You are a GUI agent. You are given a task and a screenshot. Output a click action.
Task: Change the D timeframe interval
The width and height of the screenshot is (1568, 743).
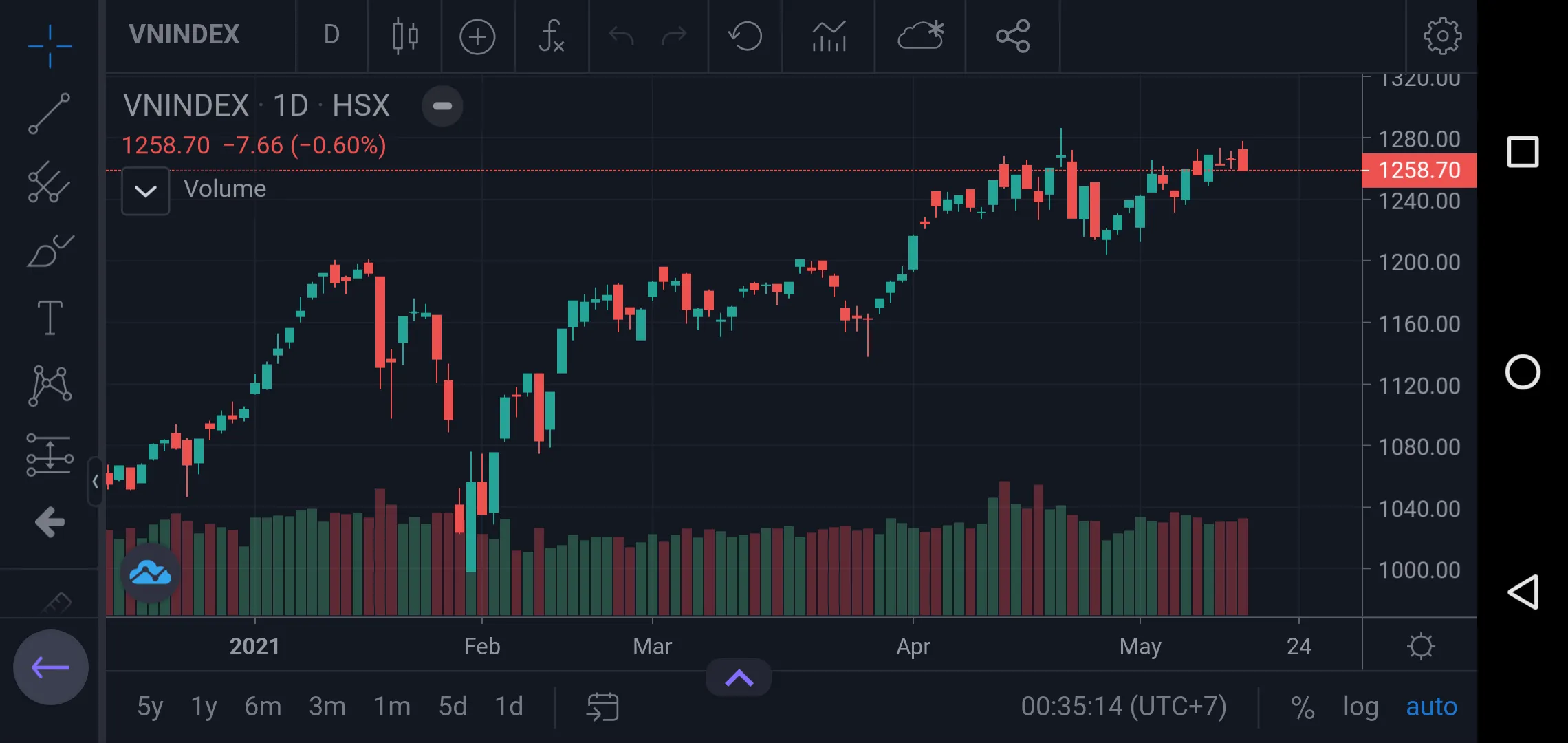(x=331, y=35)
